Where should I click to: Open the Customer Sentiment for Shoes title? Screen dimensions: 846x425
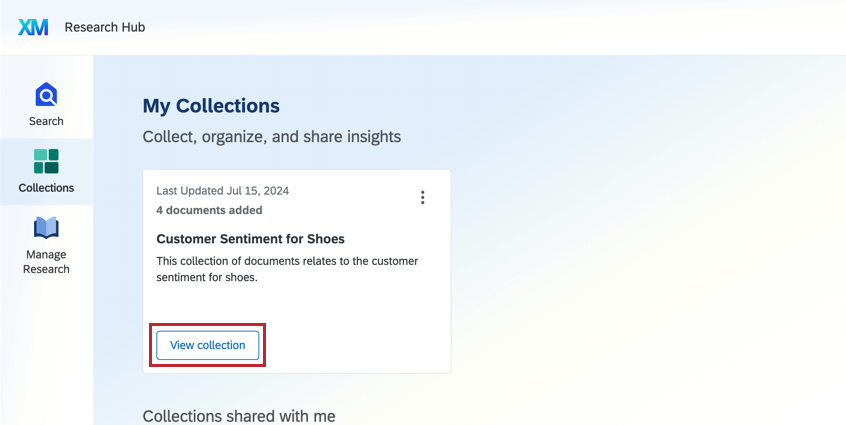[x=250, y=239]
